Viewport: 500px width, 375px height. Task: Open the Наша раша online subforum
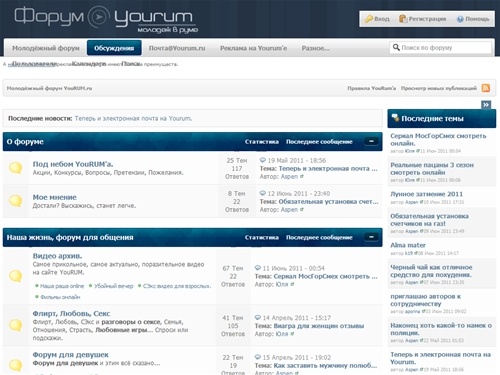point(62,286)
